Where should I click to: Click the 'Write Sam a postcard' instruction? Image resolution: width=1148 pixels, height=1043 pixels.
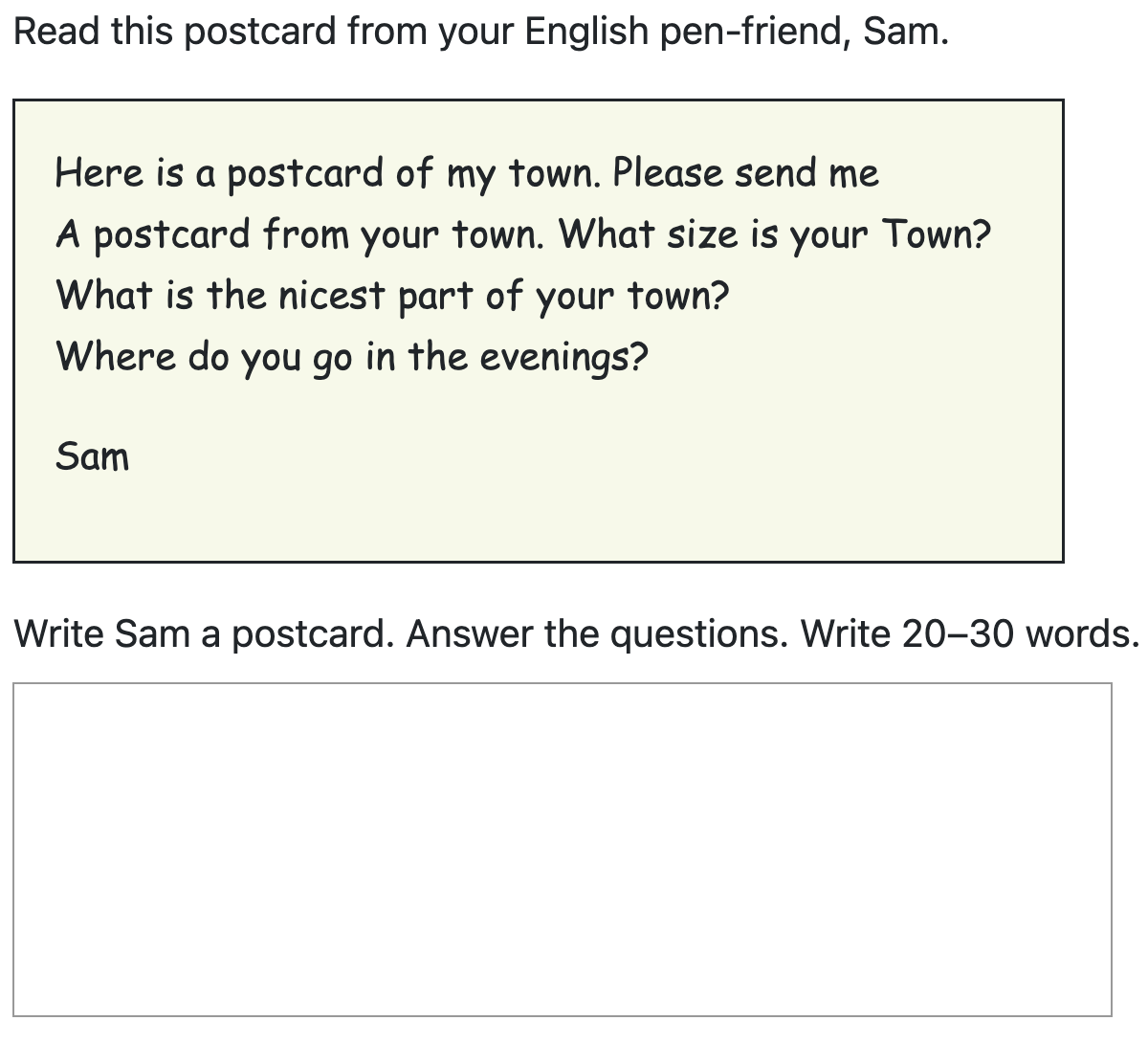(204, 633)
